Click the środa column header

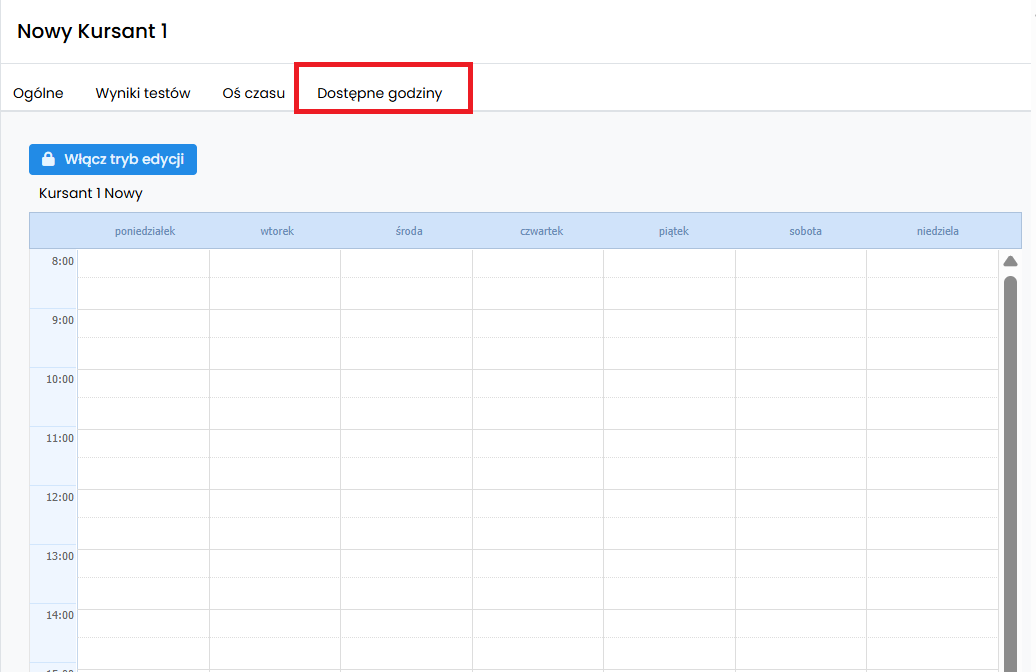tap(409, 231)
